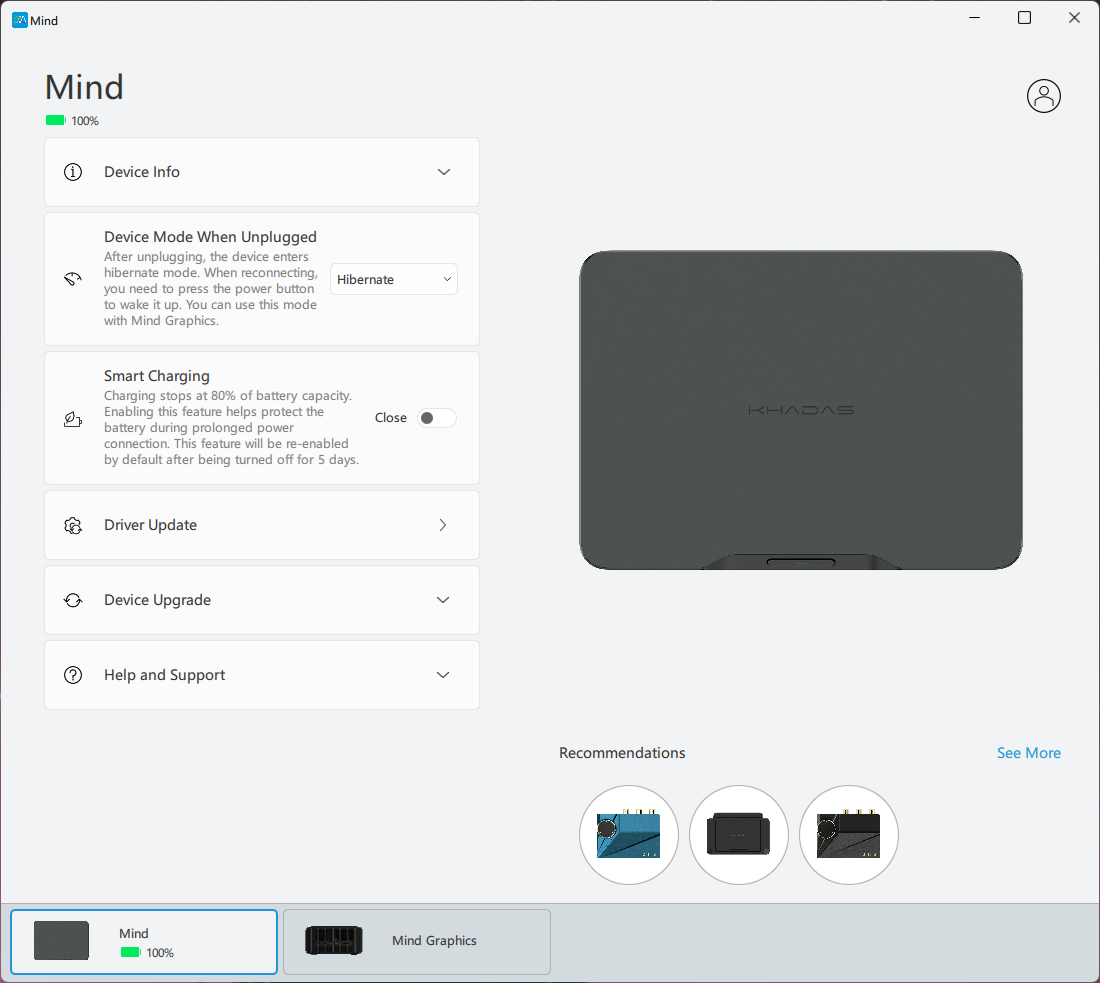Viewport: 1100px width, 983px height.
Task: Click the Device Info circled-i icon
Action: (73, 172)
